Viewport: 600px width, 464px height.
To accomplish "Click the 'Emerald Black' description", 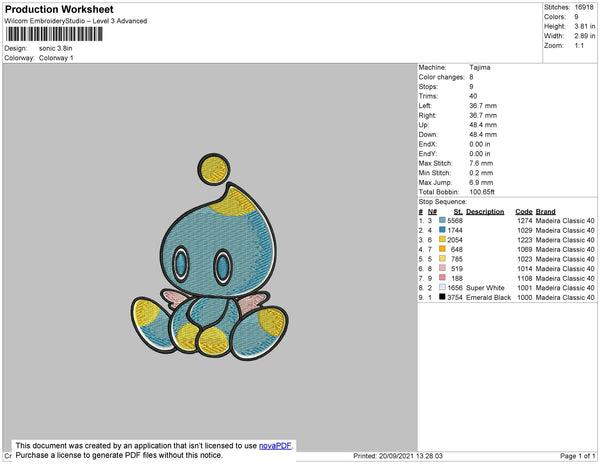I will 488,297.
